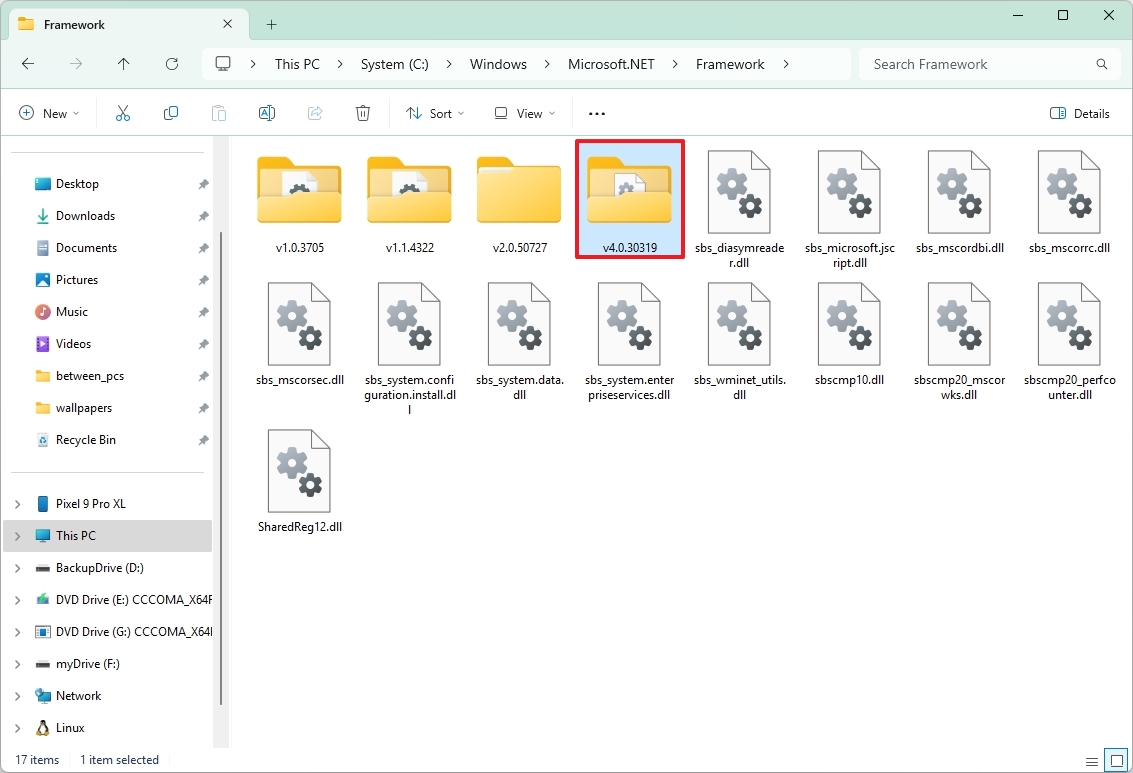Viewport: 1133px width, 773px height.
Task: Click inside the Search Framework field
Action: click(985, 64)
